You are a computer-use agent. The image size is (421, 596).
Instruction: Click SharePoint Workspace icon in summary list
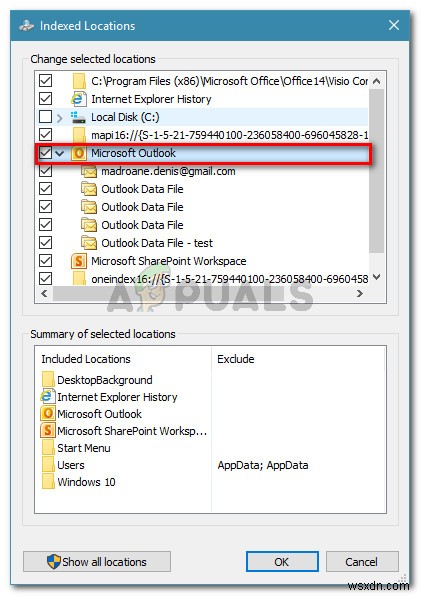pos(47,431)
